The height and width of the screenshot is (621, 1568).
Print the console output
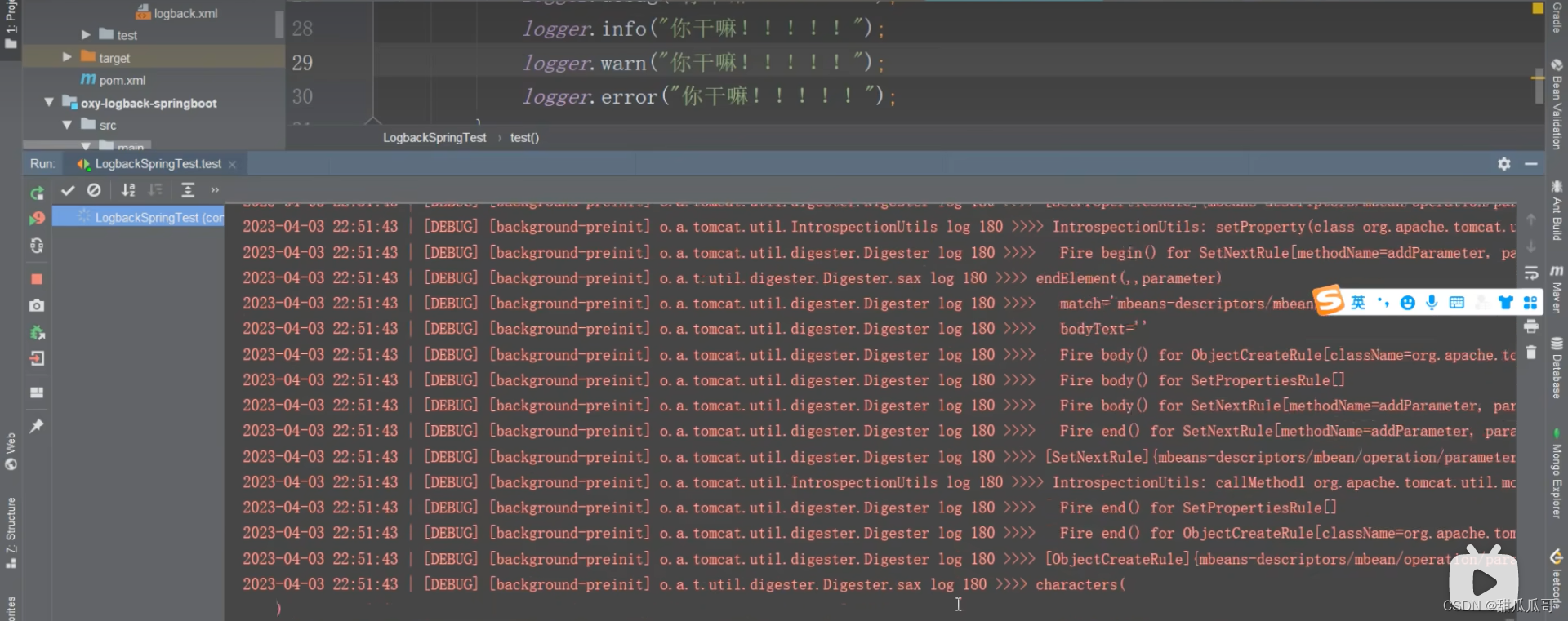pyautogui.click(x=1531, y=326)
